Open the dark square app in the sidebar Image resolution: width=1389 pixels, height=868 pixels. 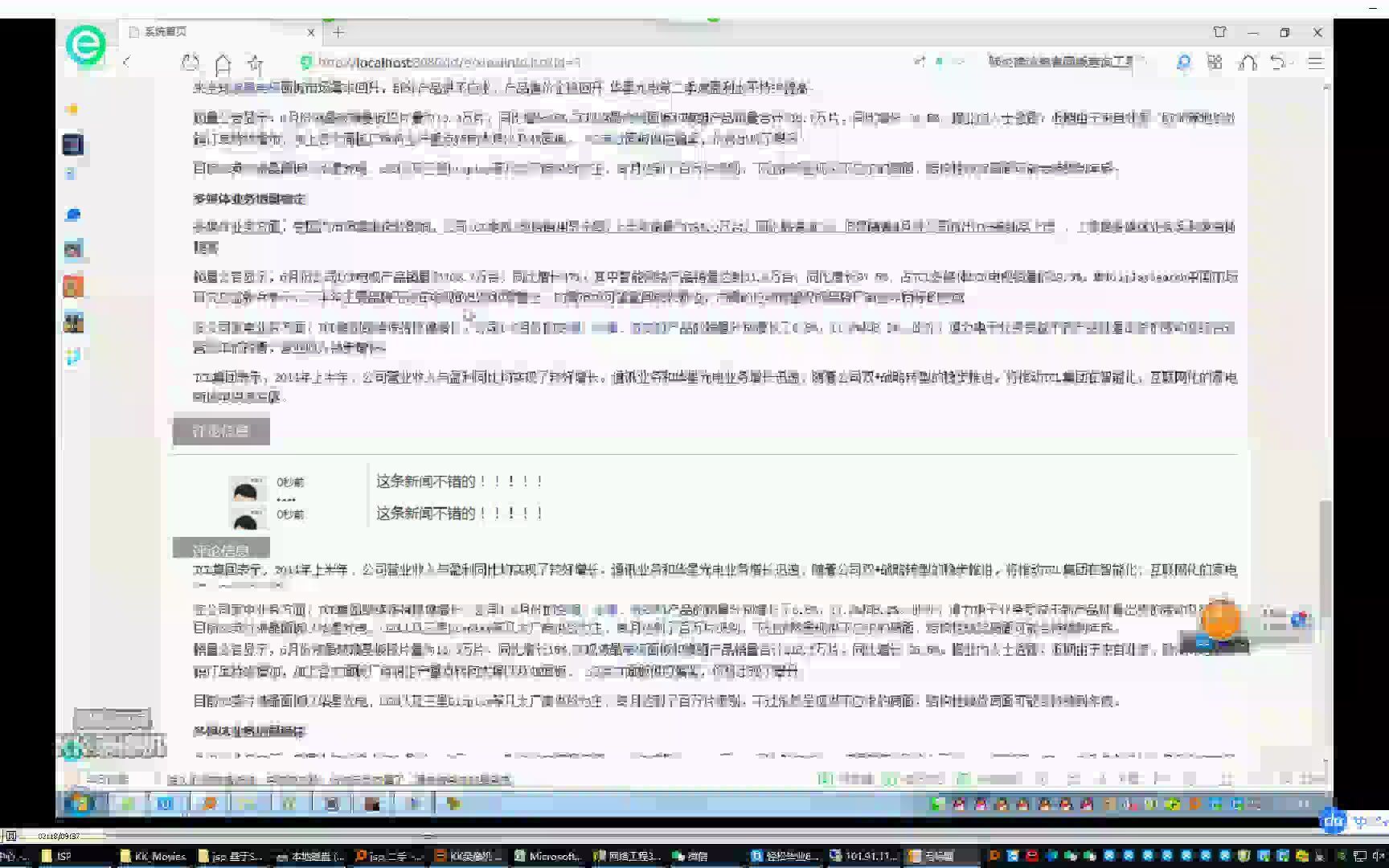tap(72, 144)
